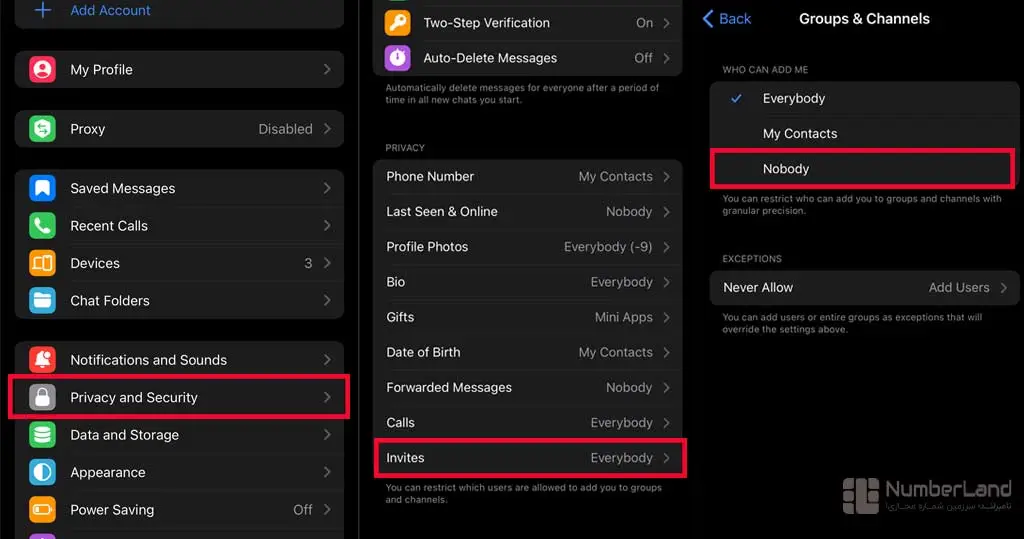Open chevron on Profile Photos row

tap(666, 247)
